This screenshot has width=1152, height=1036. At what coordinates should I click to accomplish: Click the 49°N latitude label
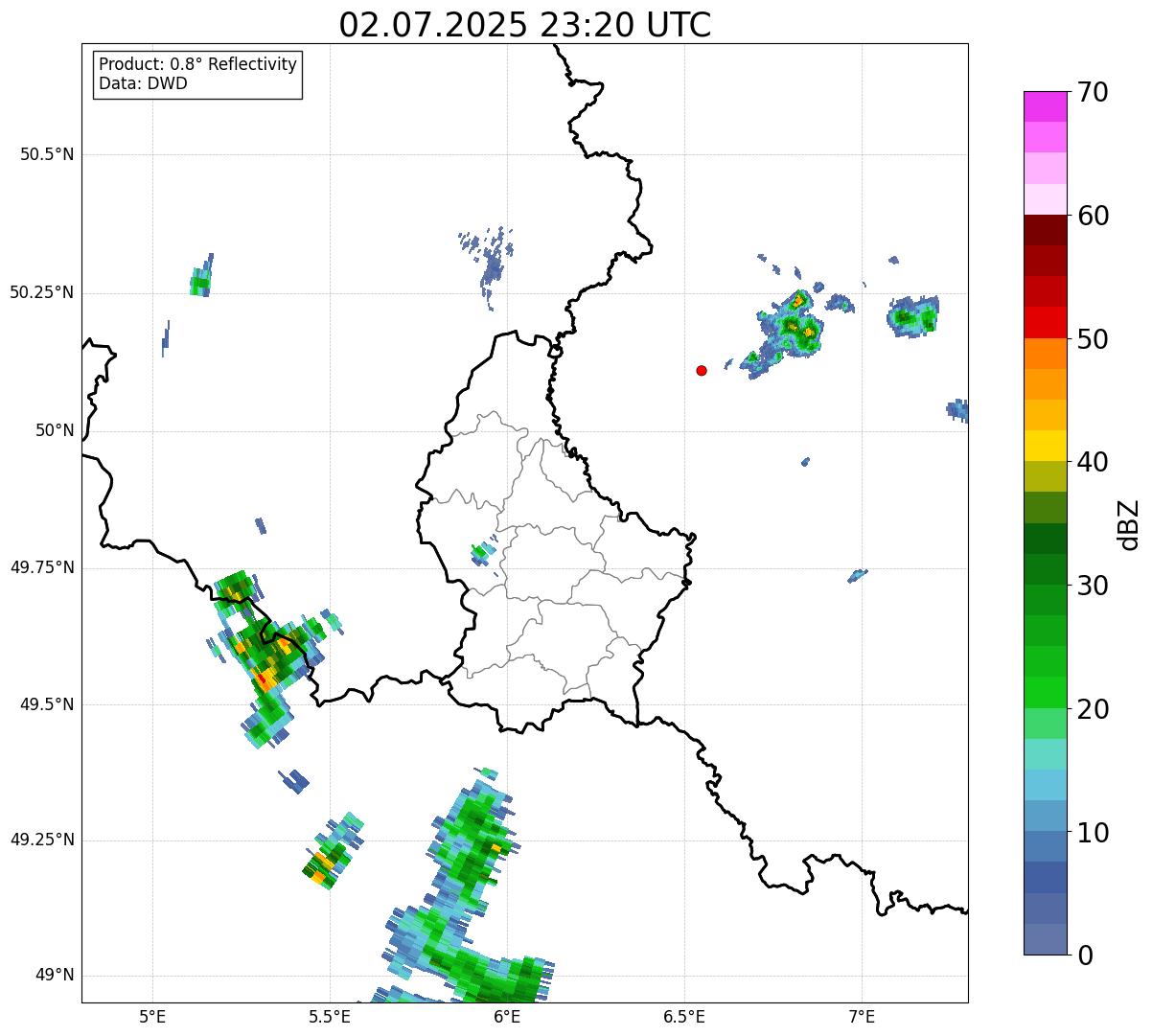[55, 975]
